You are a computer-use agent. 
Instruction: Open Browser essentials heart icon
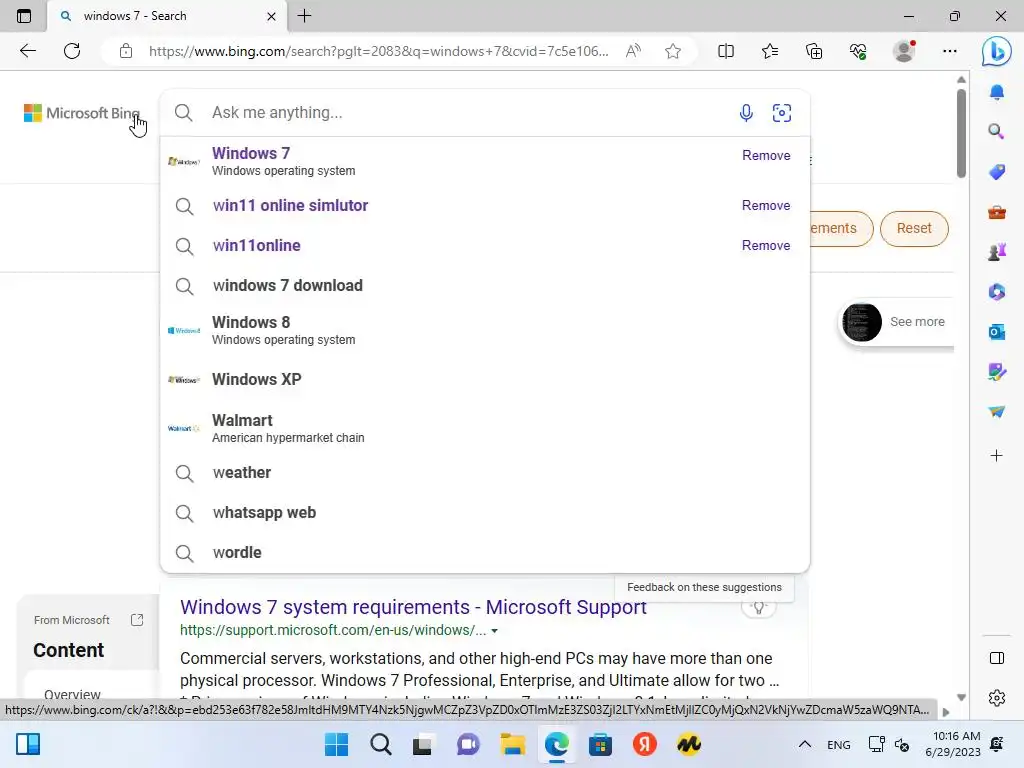[x=858, y=51]
